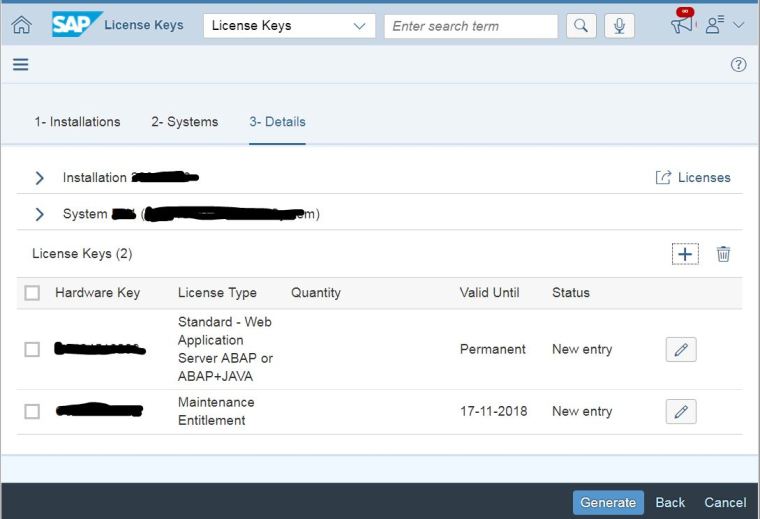Click New entry status in Permanent row
Screen dimensions: 760x519
tap(582, 349)
